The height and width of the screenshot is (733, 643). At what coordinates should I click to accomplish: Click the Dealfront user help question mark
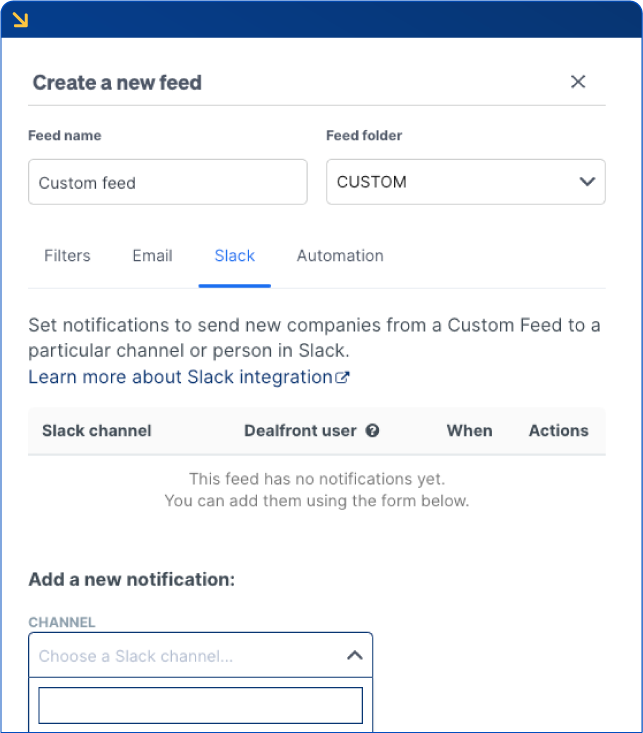click(373, 431)
